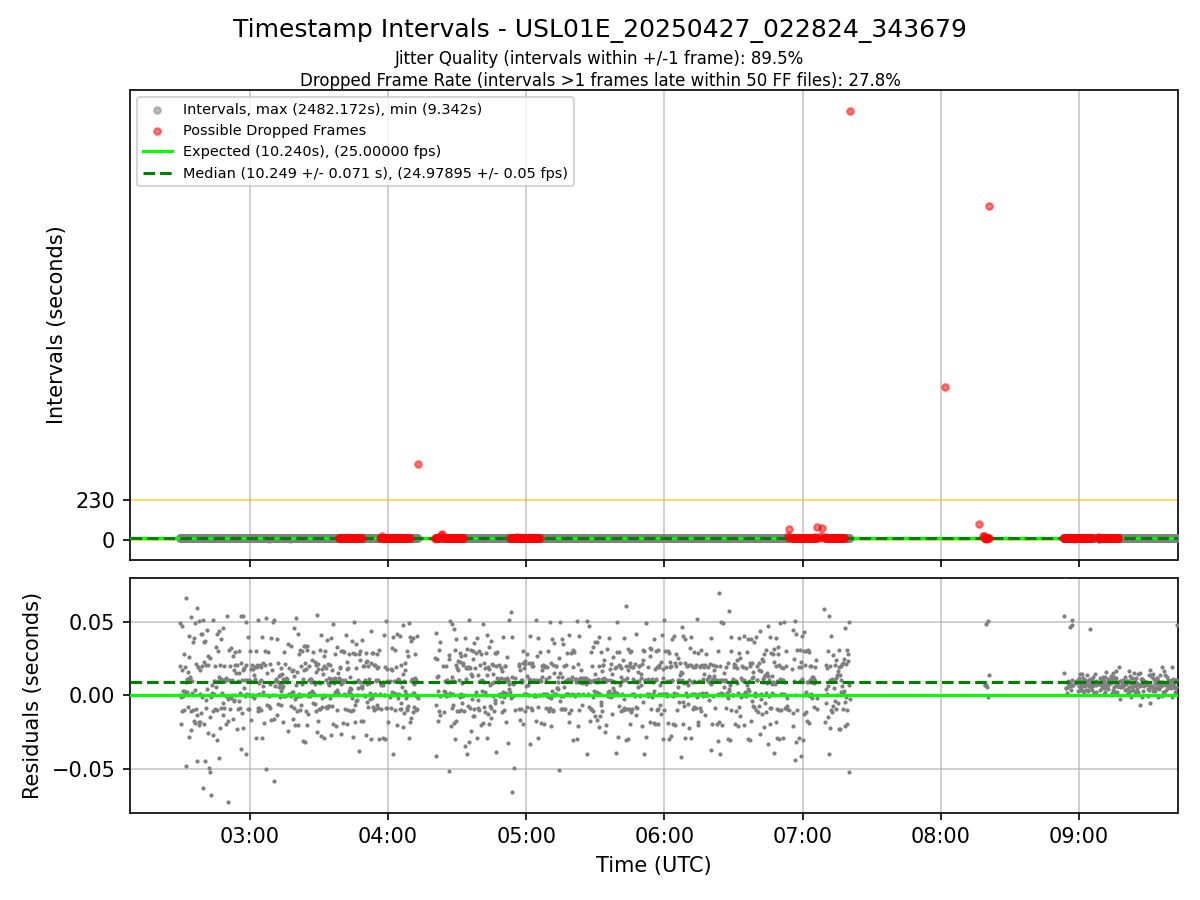Click the 'Dropped Frame Rate' subtitle line
This screenshot has height=900, width=1200.
[x=600, y=80]
